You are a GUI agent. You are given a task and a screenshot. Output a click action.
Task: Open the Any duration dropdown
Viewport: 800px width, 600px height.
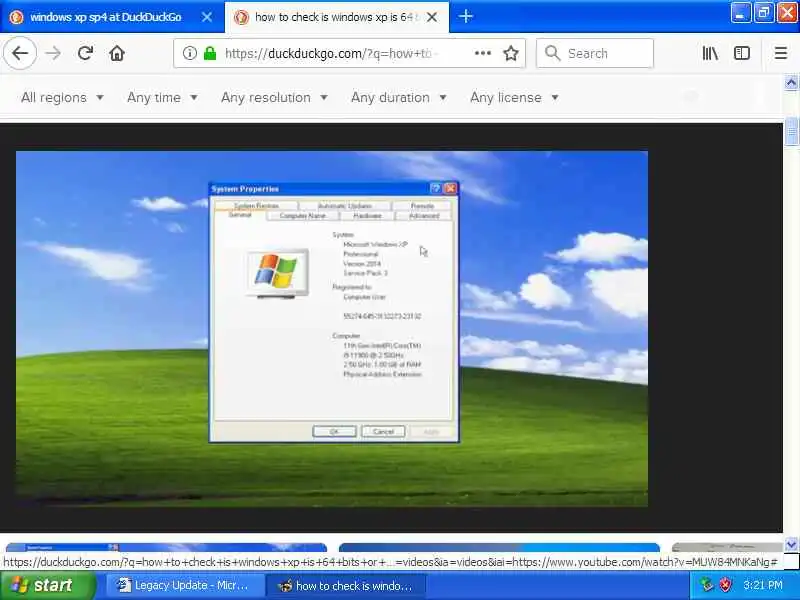(399, 97)
